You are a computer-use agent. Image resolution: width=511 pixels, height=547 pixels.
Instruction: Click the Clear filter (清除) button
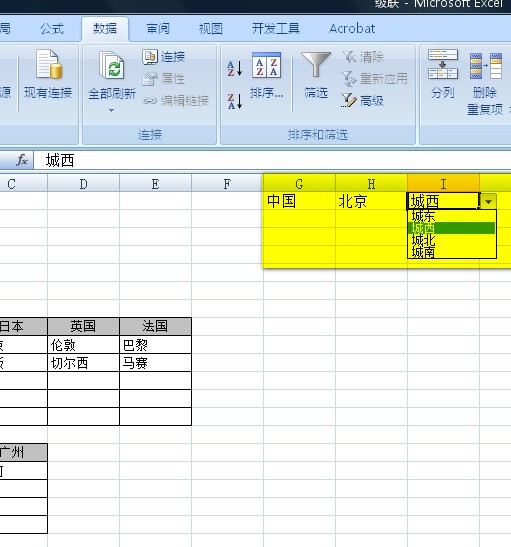(363, 57)
